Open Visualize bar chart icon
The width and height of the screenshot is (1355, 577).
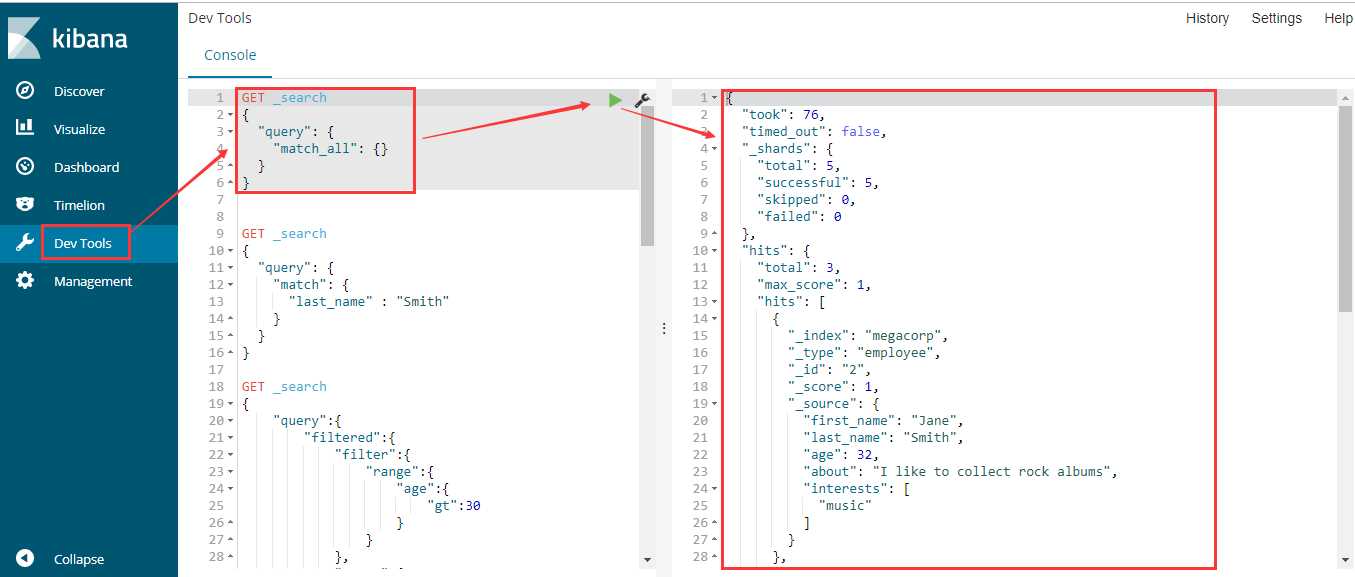(x=26, y=128)
